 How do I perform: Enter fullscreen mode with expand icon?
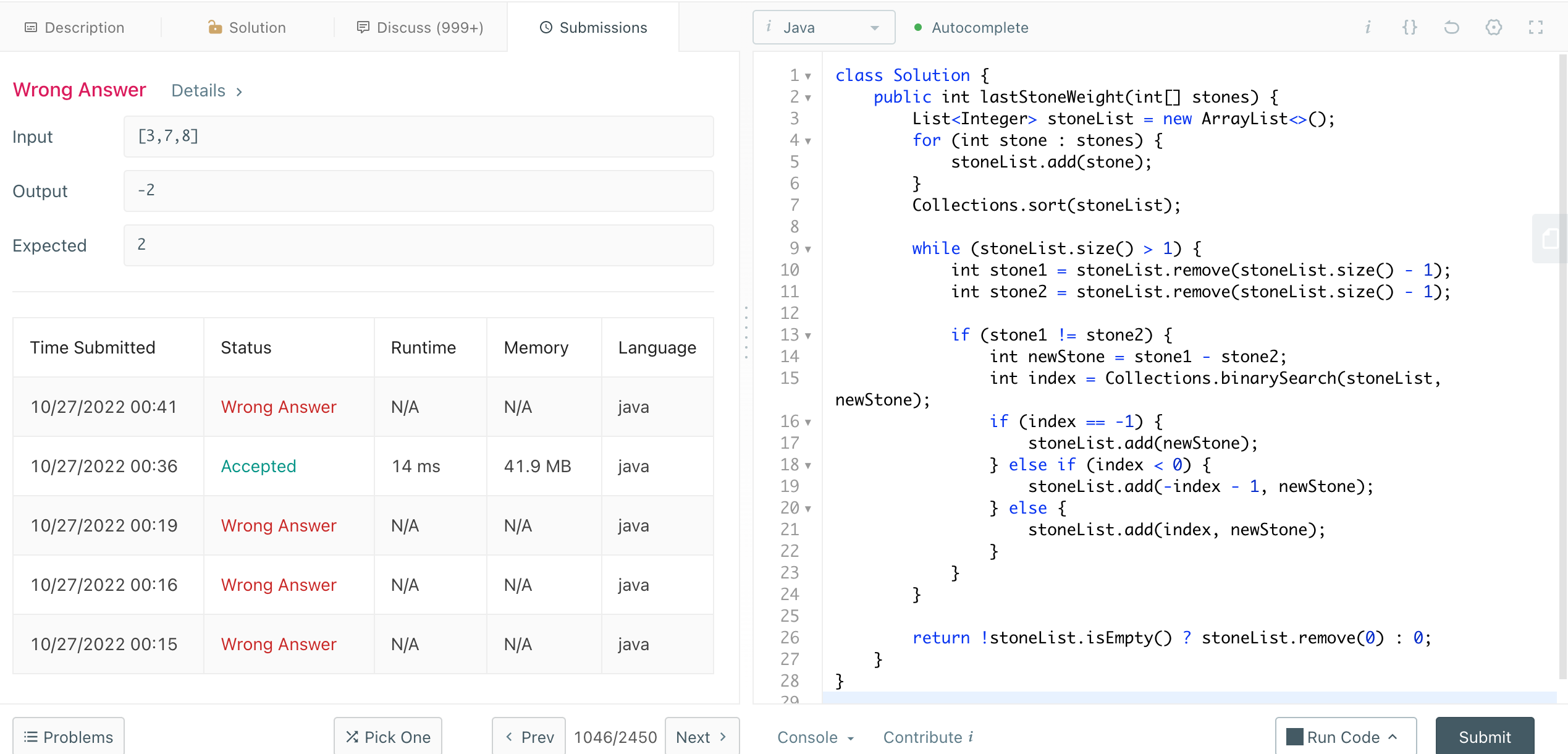[1536, 27]
